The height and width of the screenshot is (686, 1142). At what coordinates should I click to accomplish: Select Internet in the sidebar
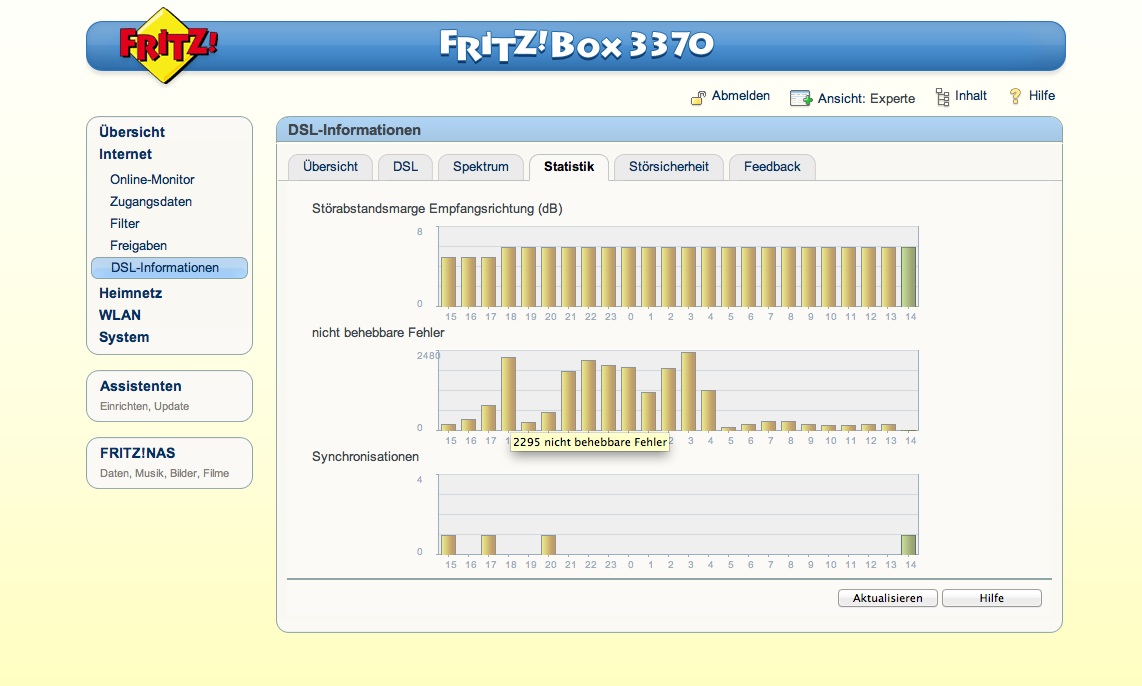[x=125, y=154]
